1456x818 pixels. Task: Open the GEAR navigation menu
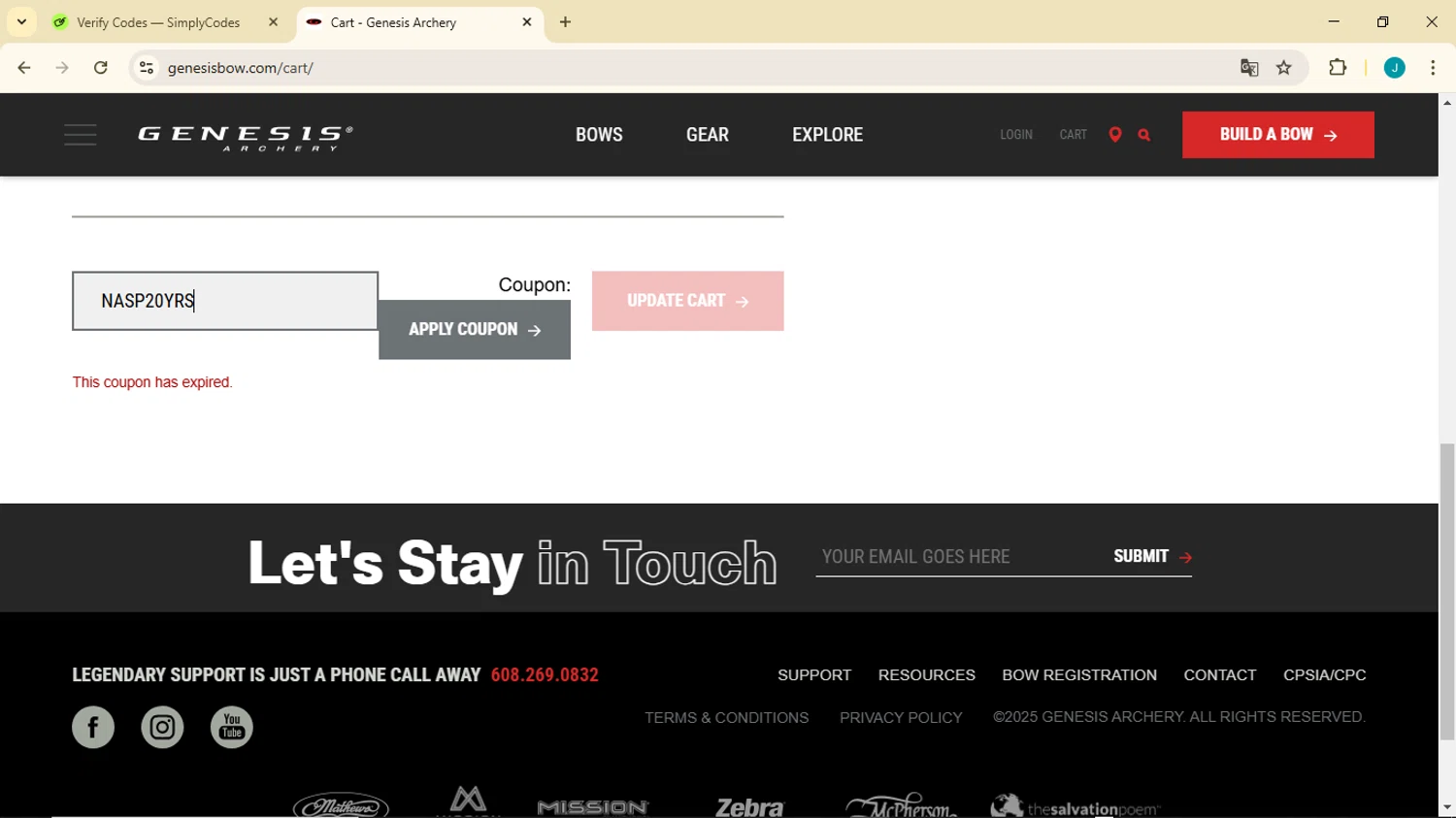click(x=708, y=135)
